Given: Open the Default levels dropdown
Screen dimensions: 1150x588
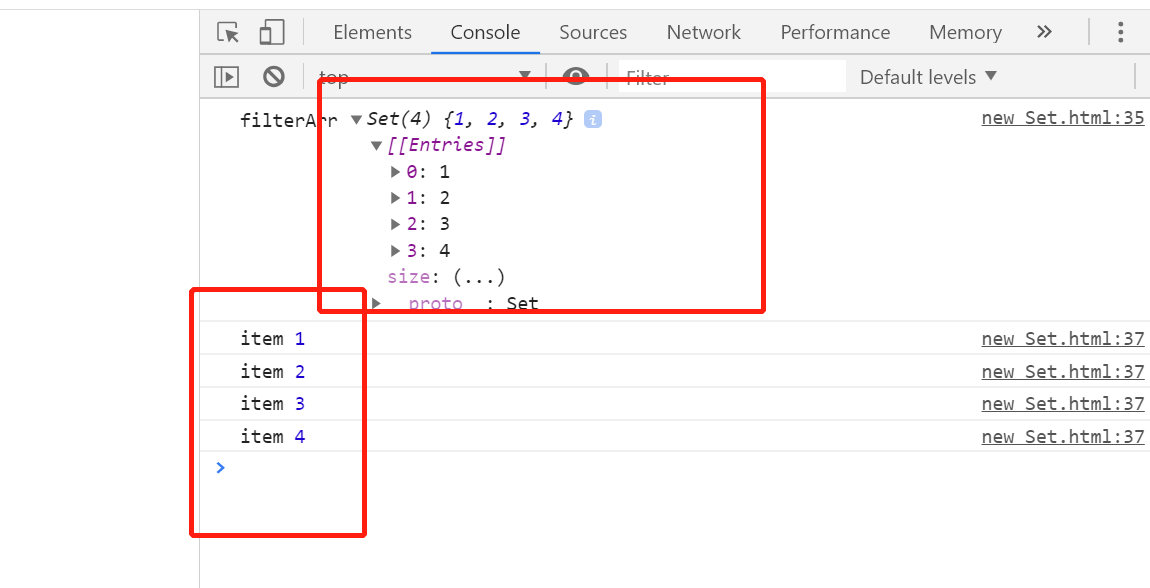Looking at the screenshot, I should point(929,77).
